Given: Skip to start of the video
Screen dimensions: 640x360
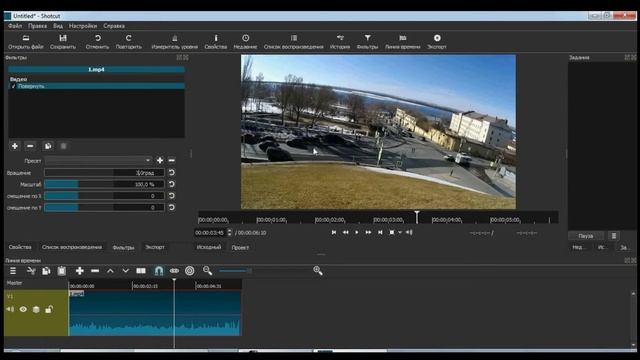Looking at the screenshot, I should tap(333, 232).
